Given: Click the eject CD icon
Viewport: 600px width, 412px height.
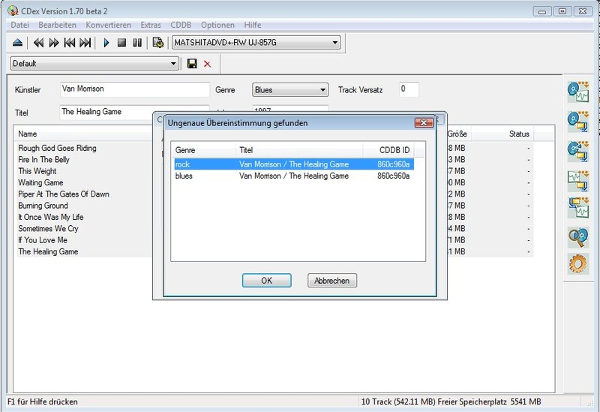Looking at the screenshot, I should (18, 42).
